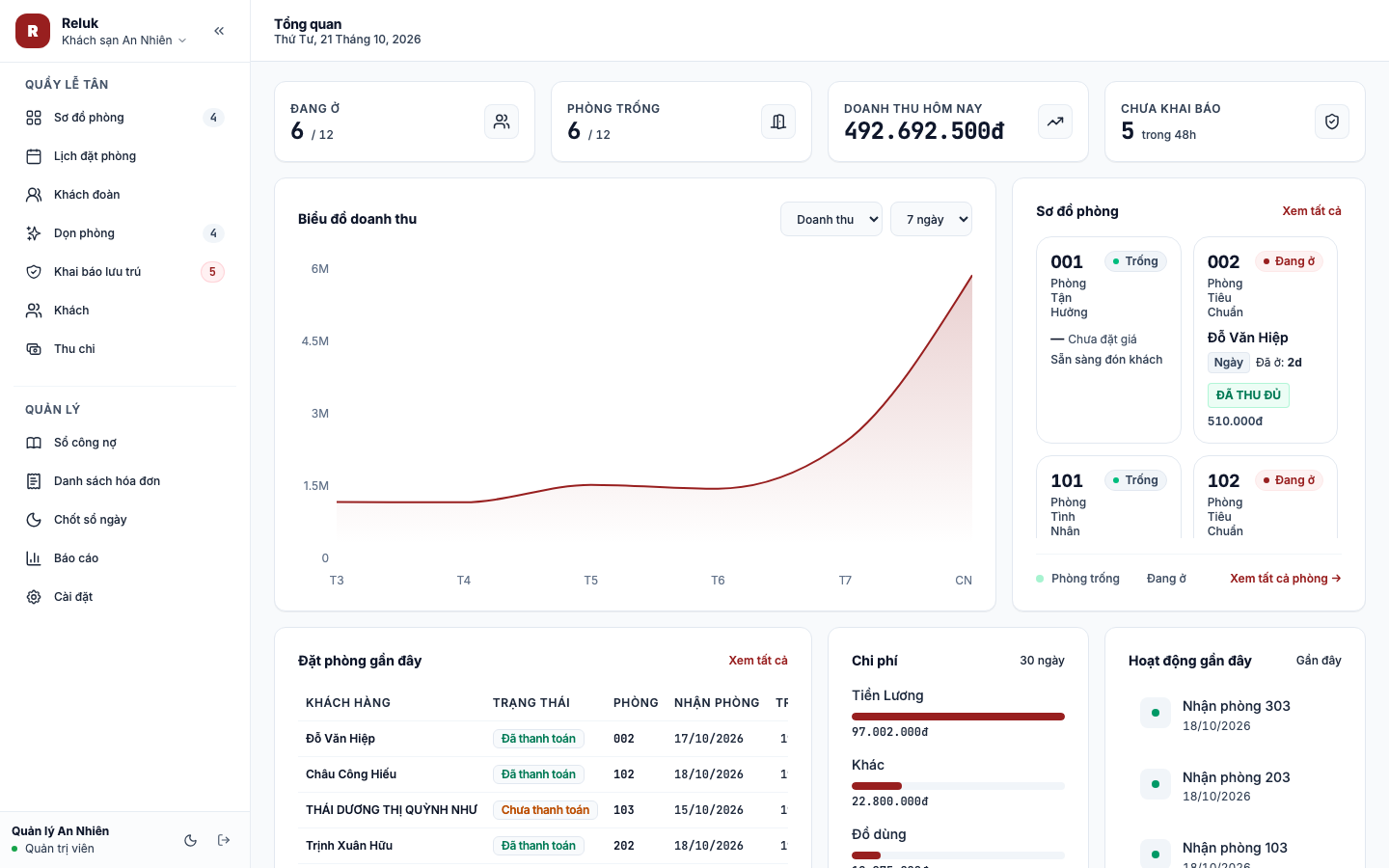1389x868 pixels.
Task: Toggle dark mode with the moon icon
Action: 191,840
